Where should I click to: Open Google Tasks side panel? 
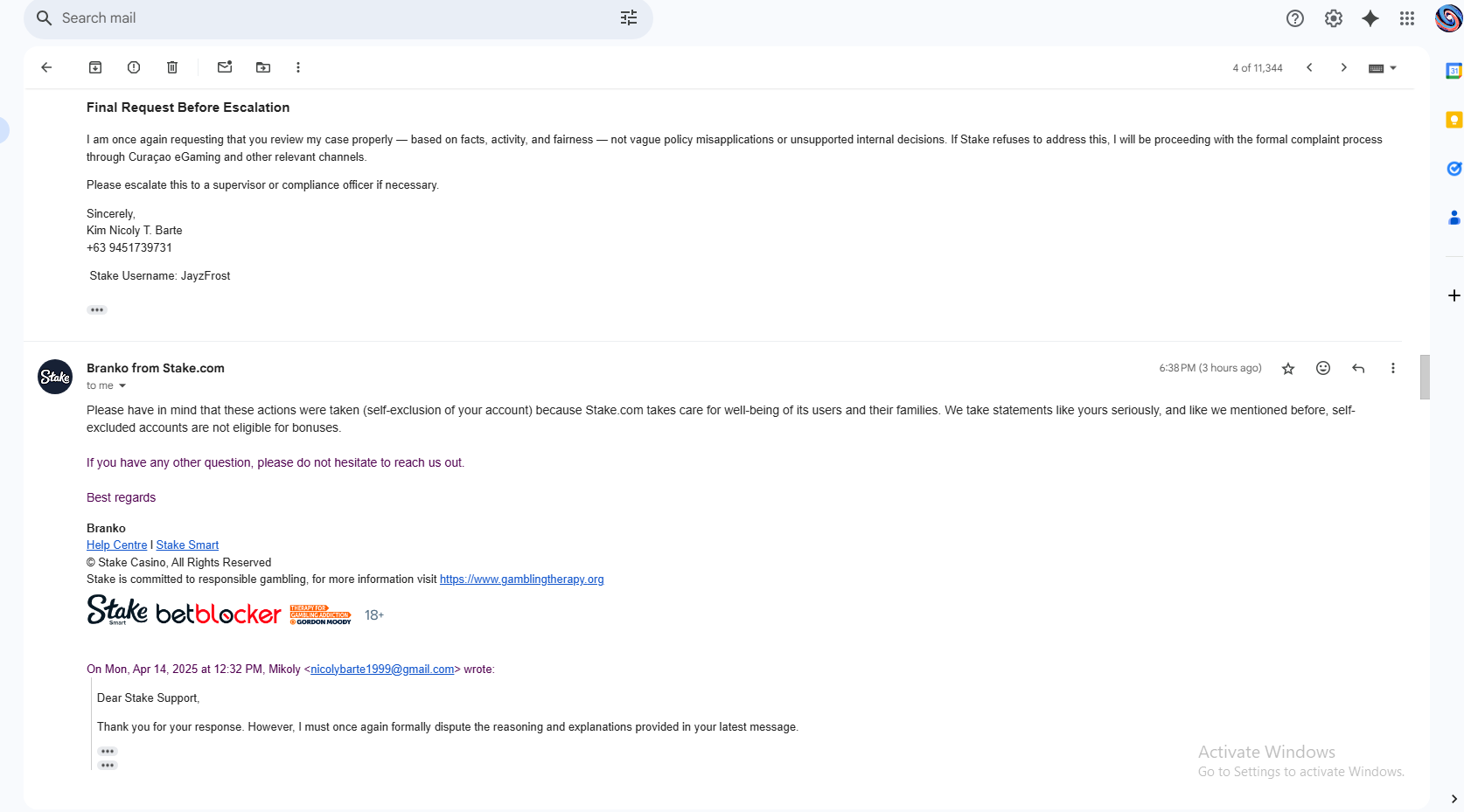(1454, 169)
